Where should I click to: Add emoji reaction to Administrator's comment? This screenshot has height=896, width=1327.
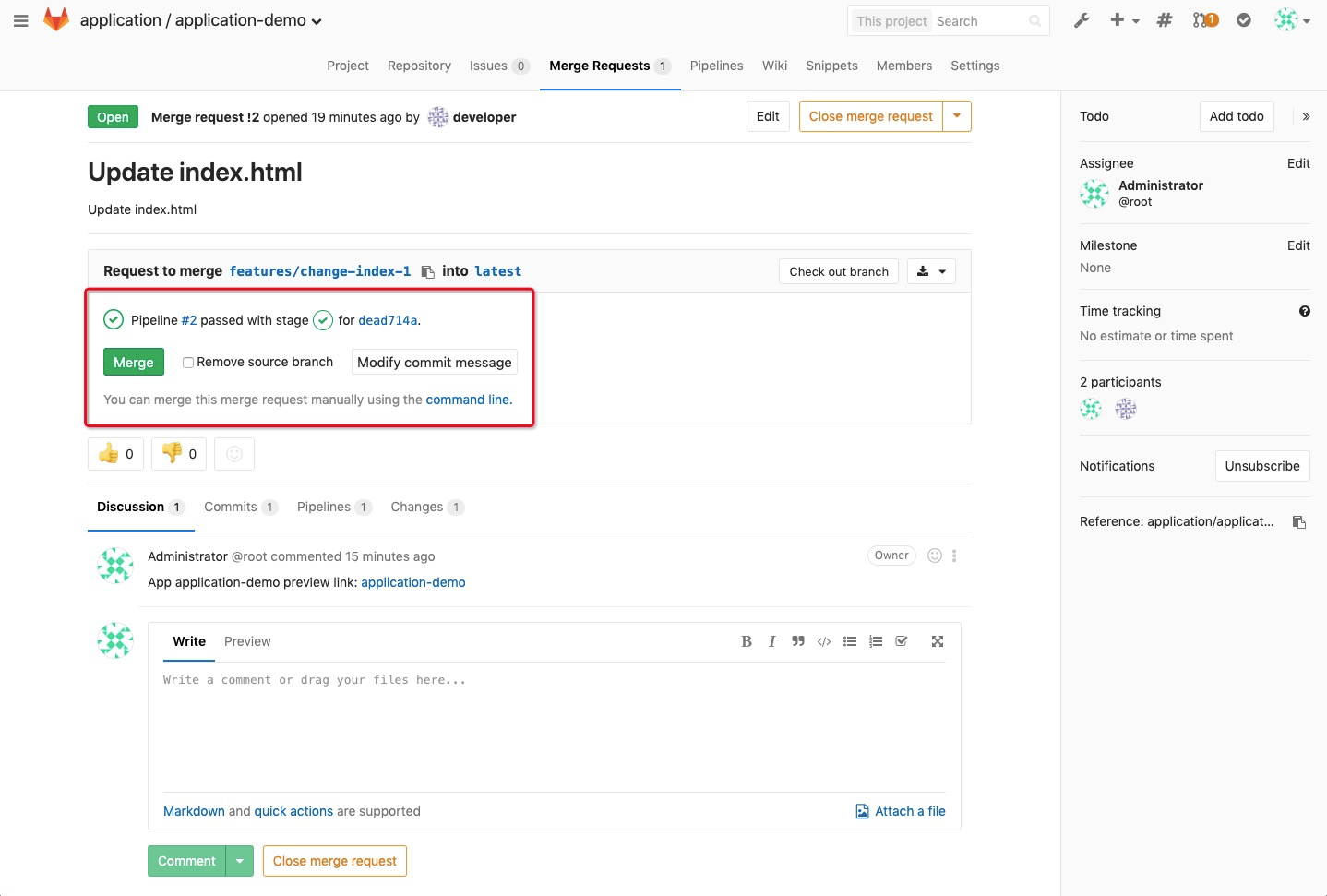(935, 556)
